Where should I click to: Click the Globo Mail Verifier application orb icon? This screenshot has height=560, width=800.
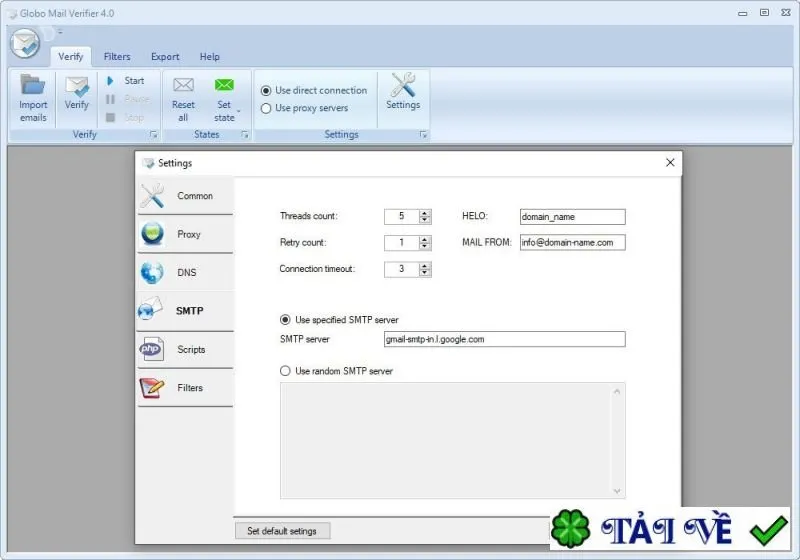pyautogui.click(x=24, y=43)
